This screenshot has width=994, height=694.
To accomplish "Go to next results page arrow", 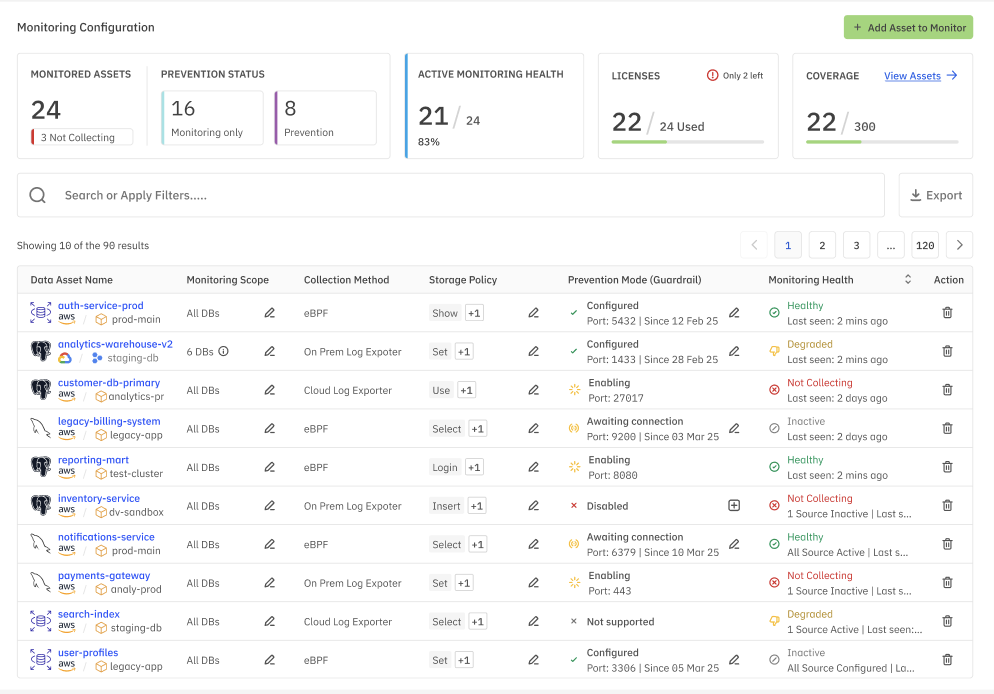I will coord(959,245).
